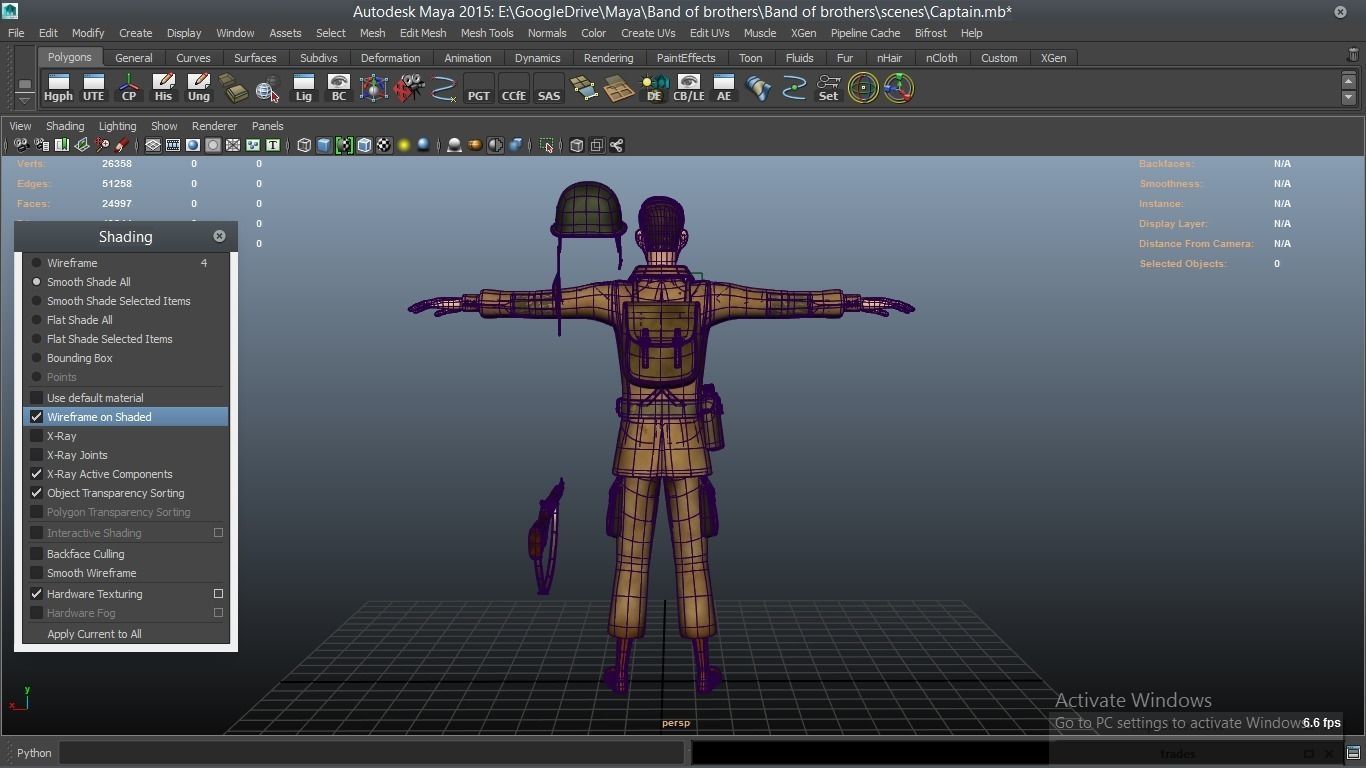
Task: Click the Textured checker icon in the panel toolbar
Action: coord(384,145)
